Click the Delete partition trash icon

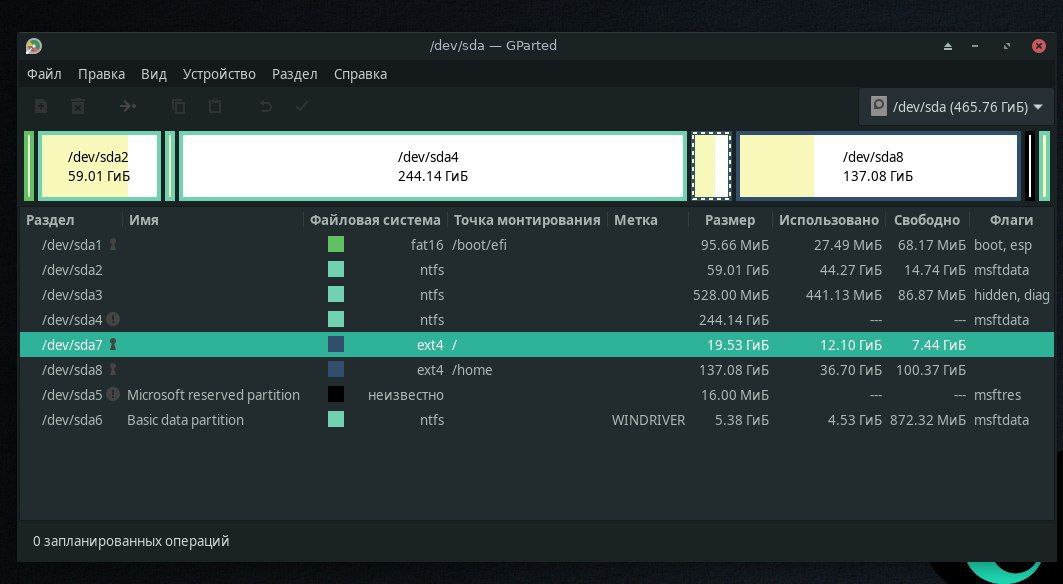point(78,106)
